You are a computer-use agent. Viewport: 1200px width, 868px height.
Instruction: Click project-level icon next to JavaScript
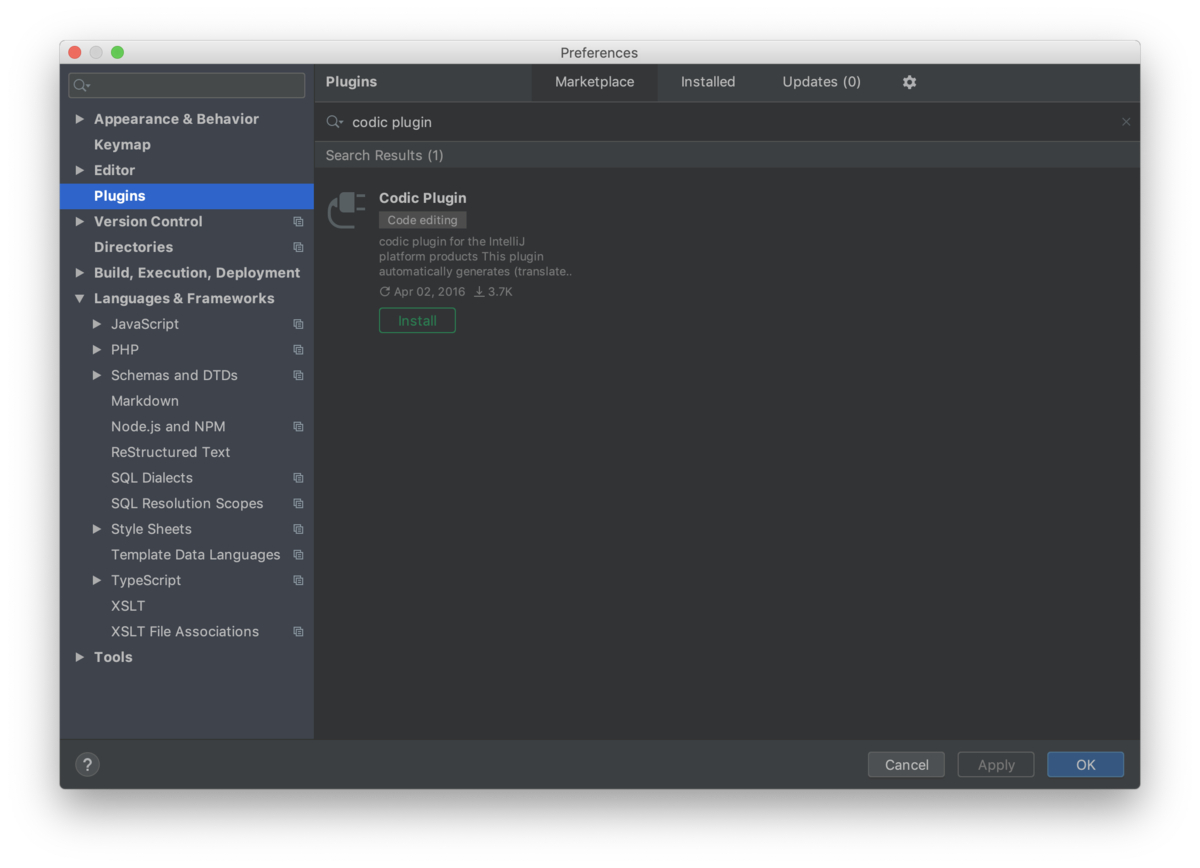click(x=298, y=324)
